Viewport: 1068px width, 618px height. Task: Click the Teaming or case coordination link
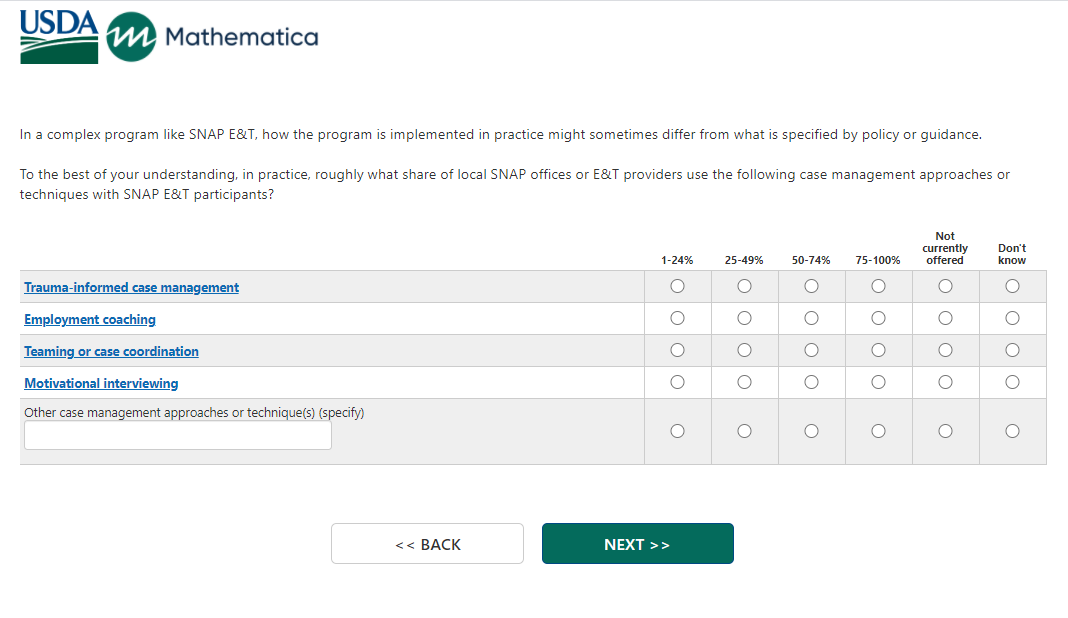[x=111, y=351]
